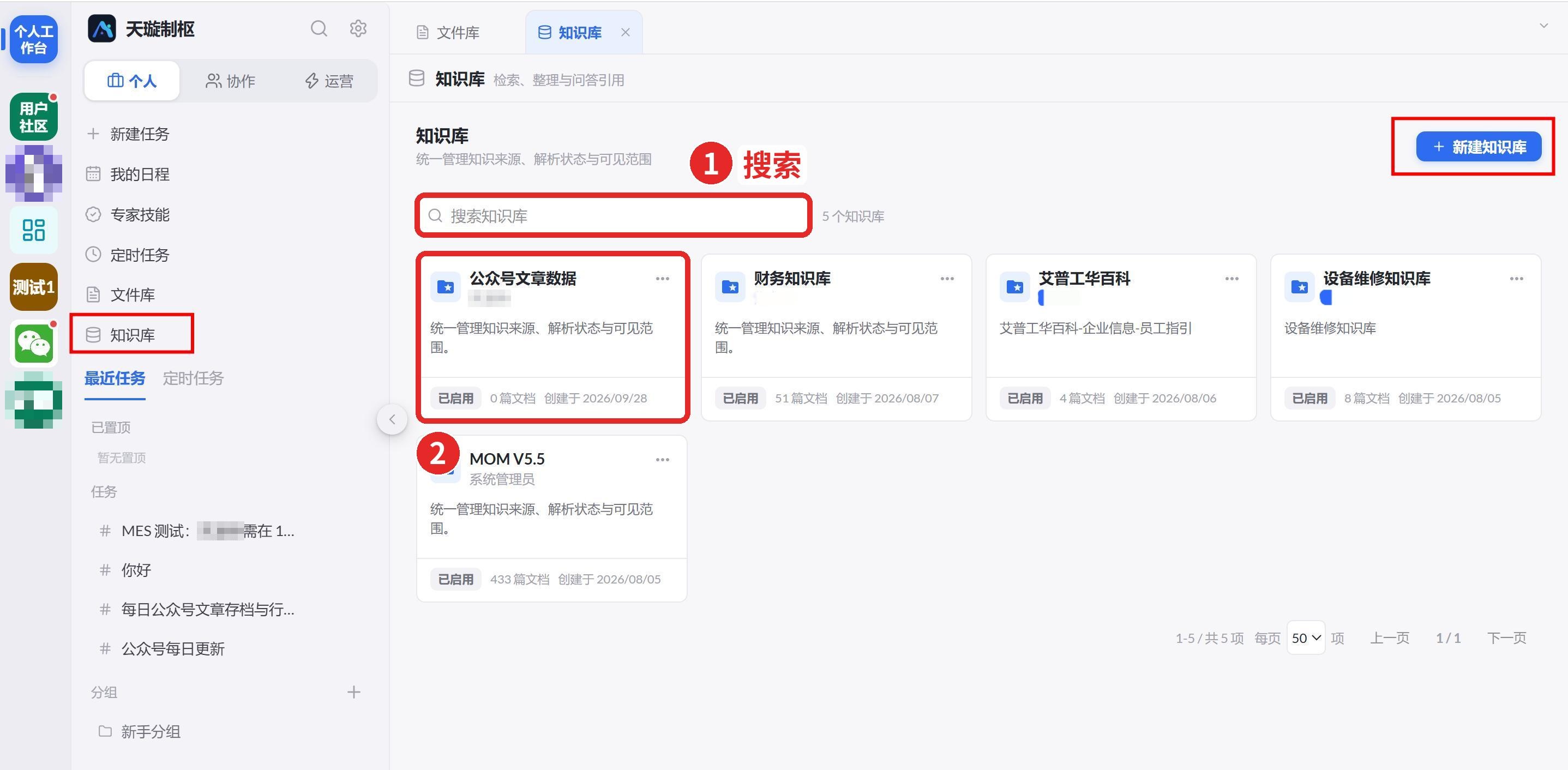Open more options for 财务知识库 card
The width and height of the screenshot is (1568, 770).
pos(947,279)
